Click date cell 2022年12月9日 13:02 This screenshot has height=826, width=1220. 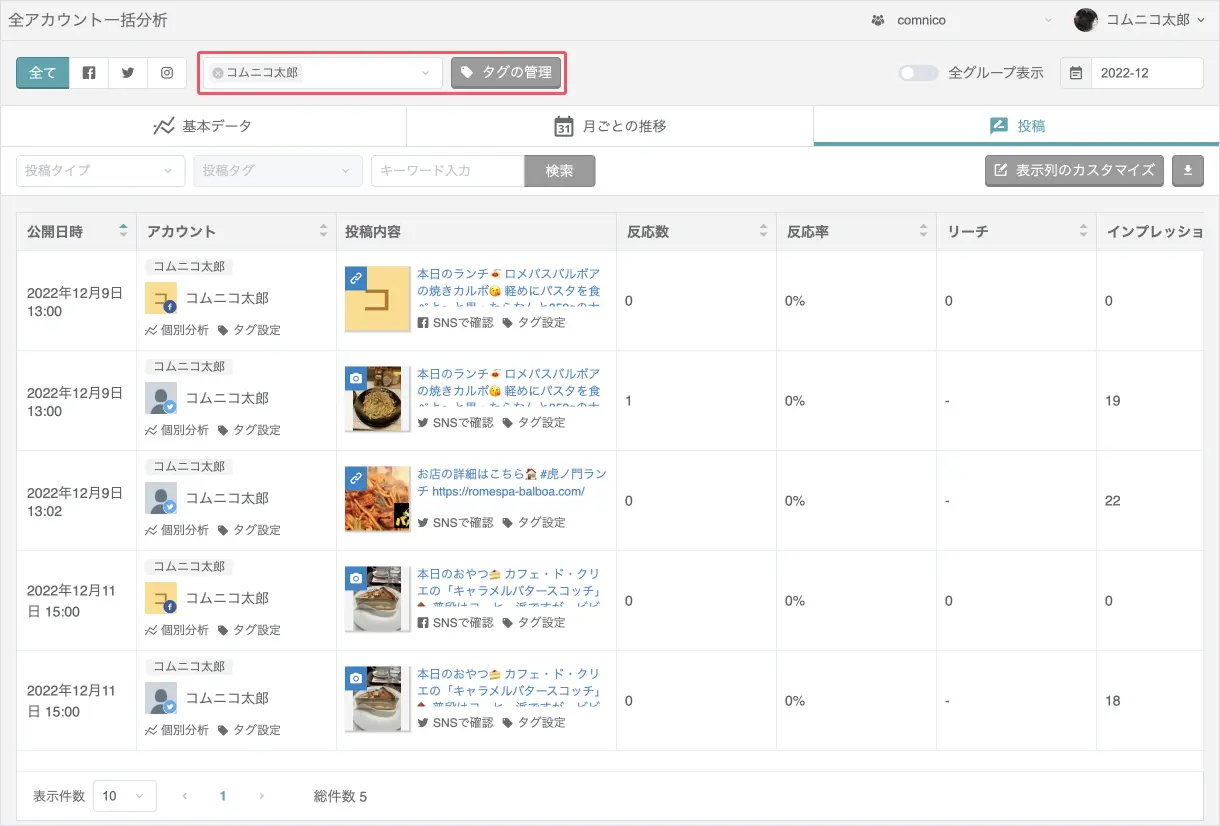(74, 501)
